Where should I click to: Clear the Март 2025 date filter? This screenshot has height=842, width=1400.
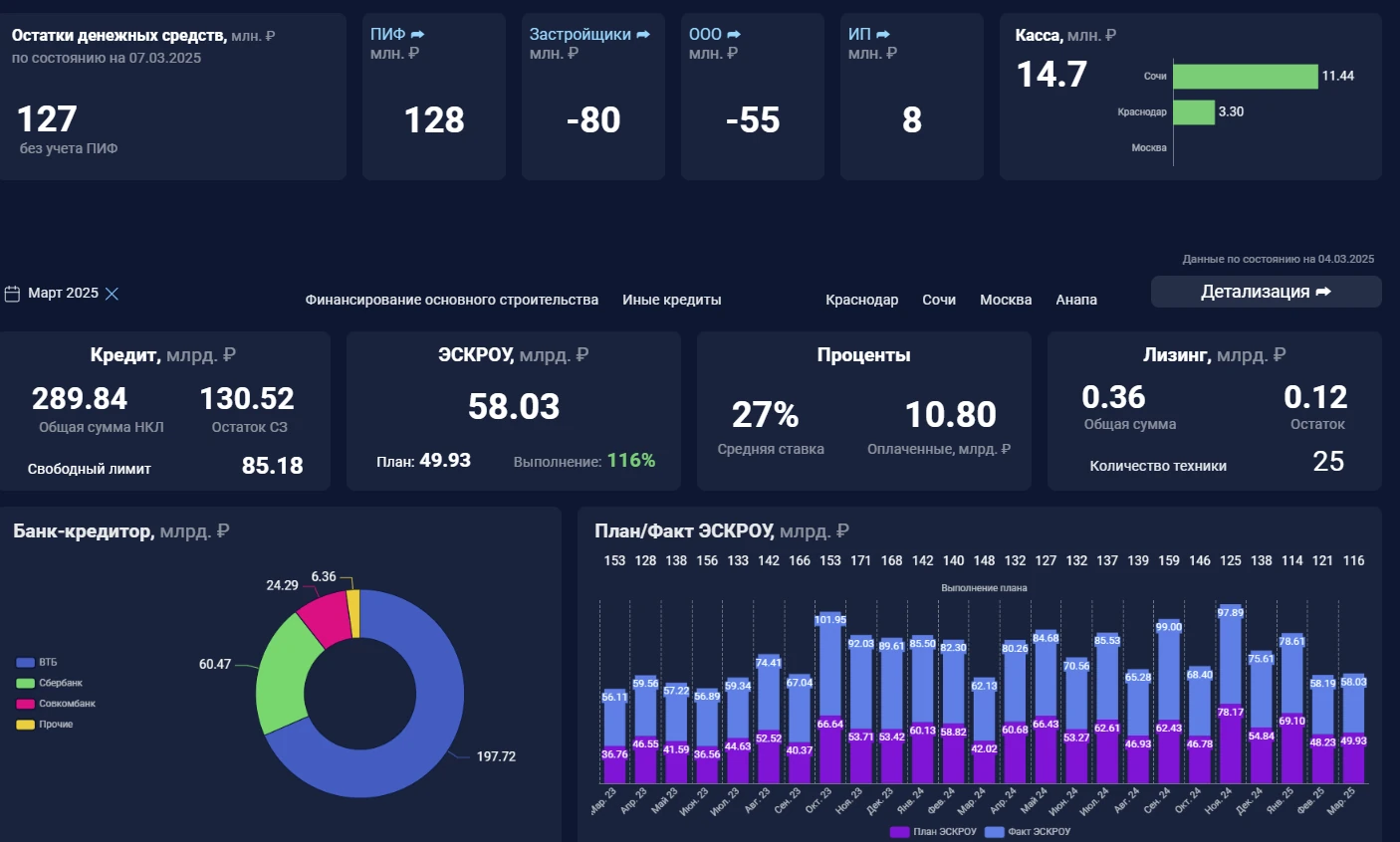click(x=112, y=294)
